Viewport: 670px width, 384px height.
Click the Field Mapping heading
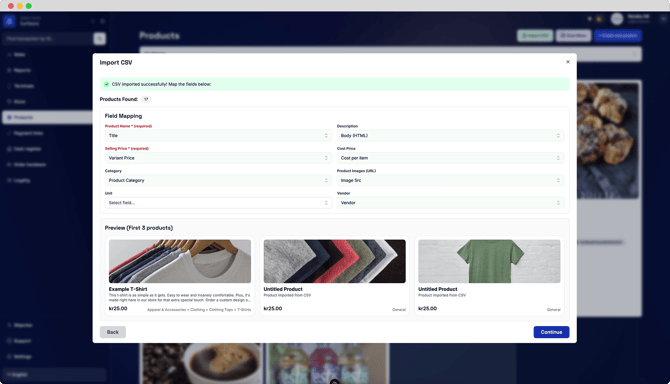[123, 116]
